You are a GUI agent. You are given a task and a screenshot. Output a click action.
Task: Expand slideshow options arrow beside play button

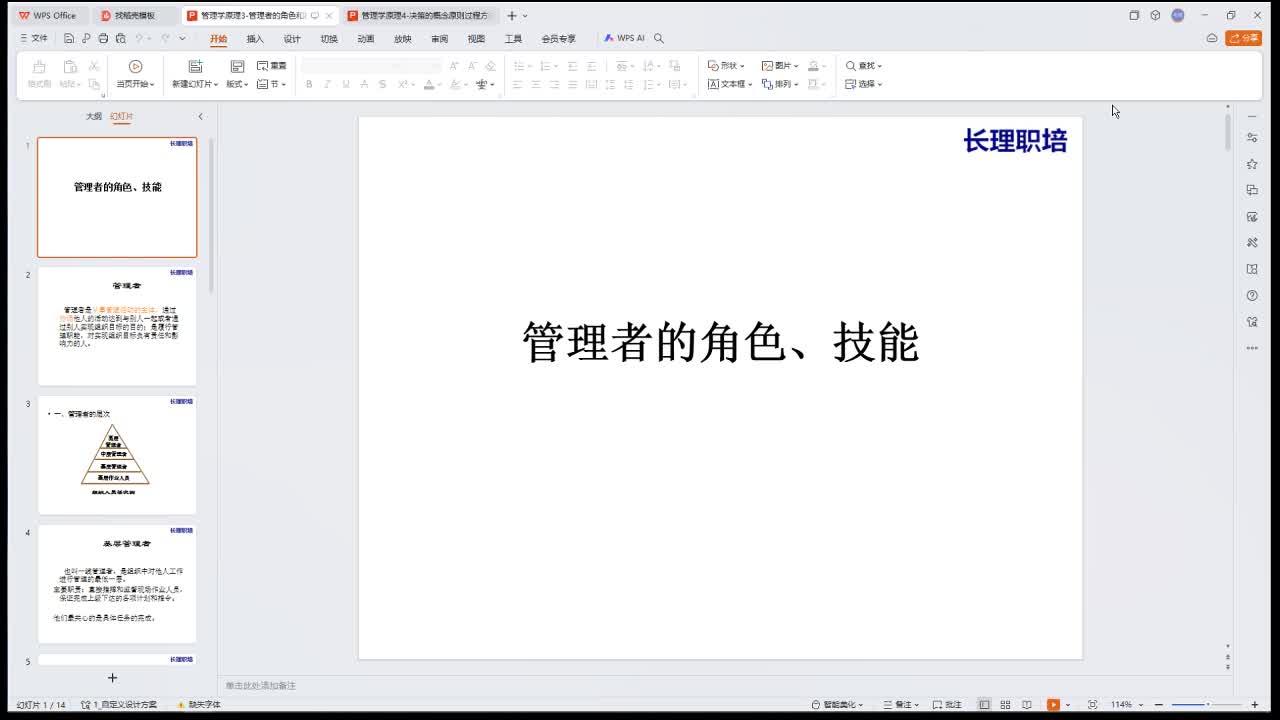(1067, 705)
